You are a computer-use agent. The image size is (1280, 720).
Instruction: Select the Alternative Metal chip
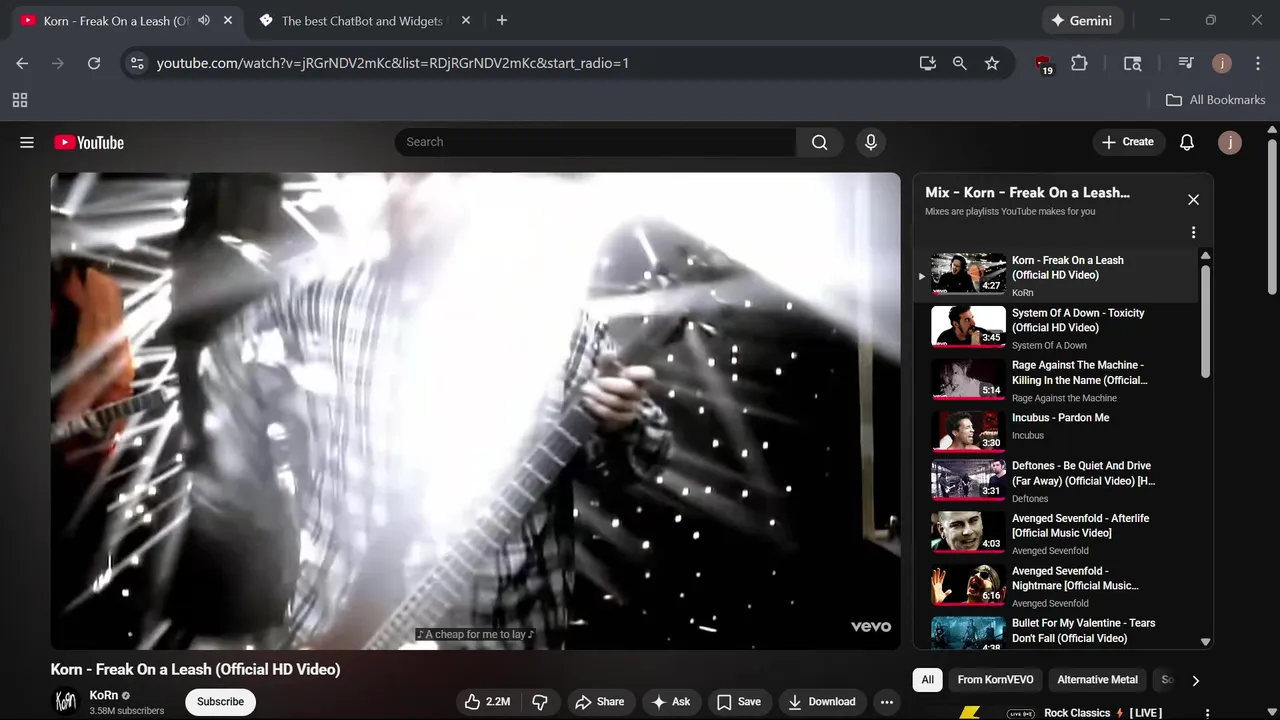coord(1097,680)
